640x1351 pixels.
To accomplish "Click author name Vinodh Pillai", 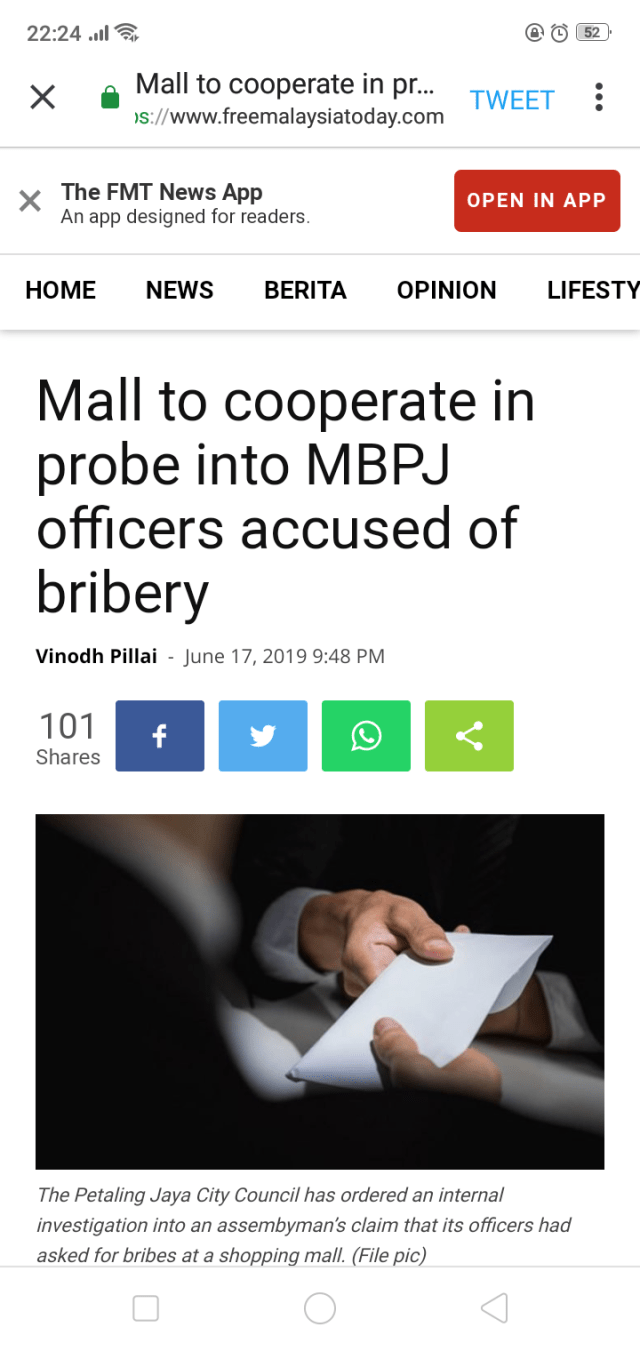I will click(x=97, y=656).
